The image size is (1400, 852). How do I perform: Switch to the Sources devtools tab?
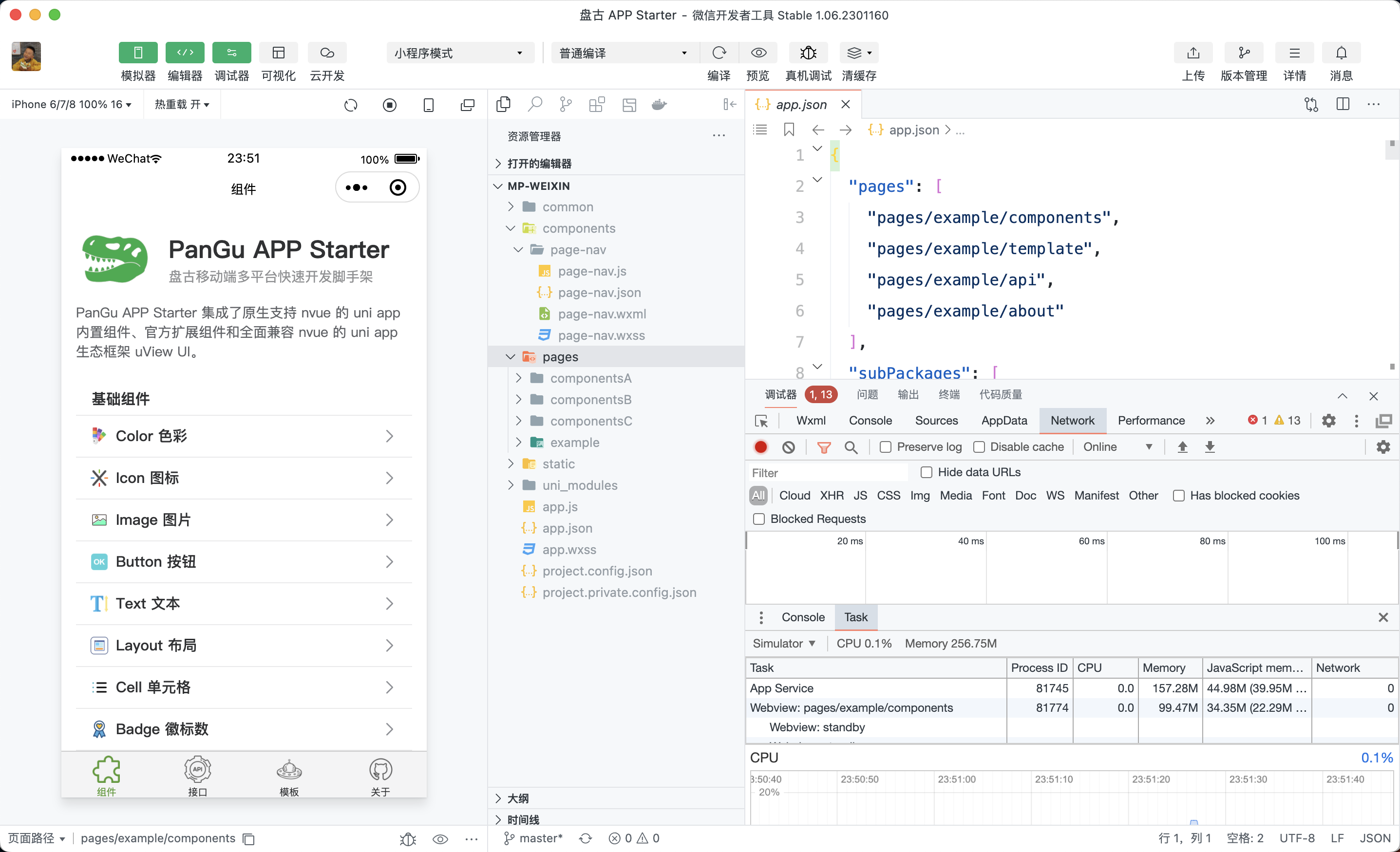tap(936, 420)
